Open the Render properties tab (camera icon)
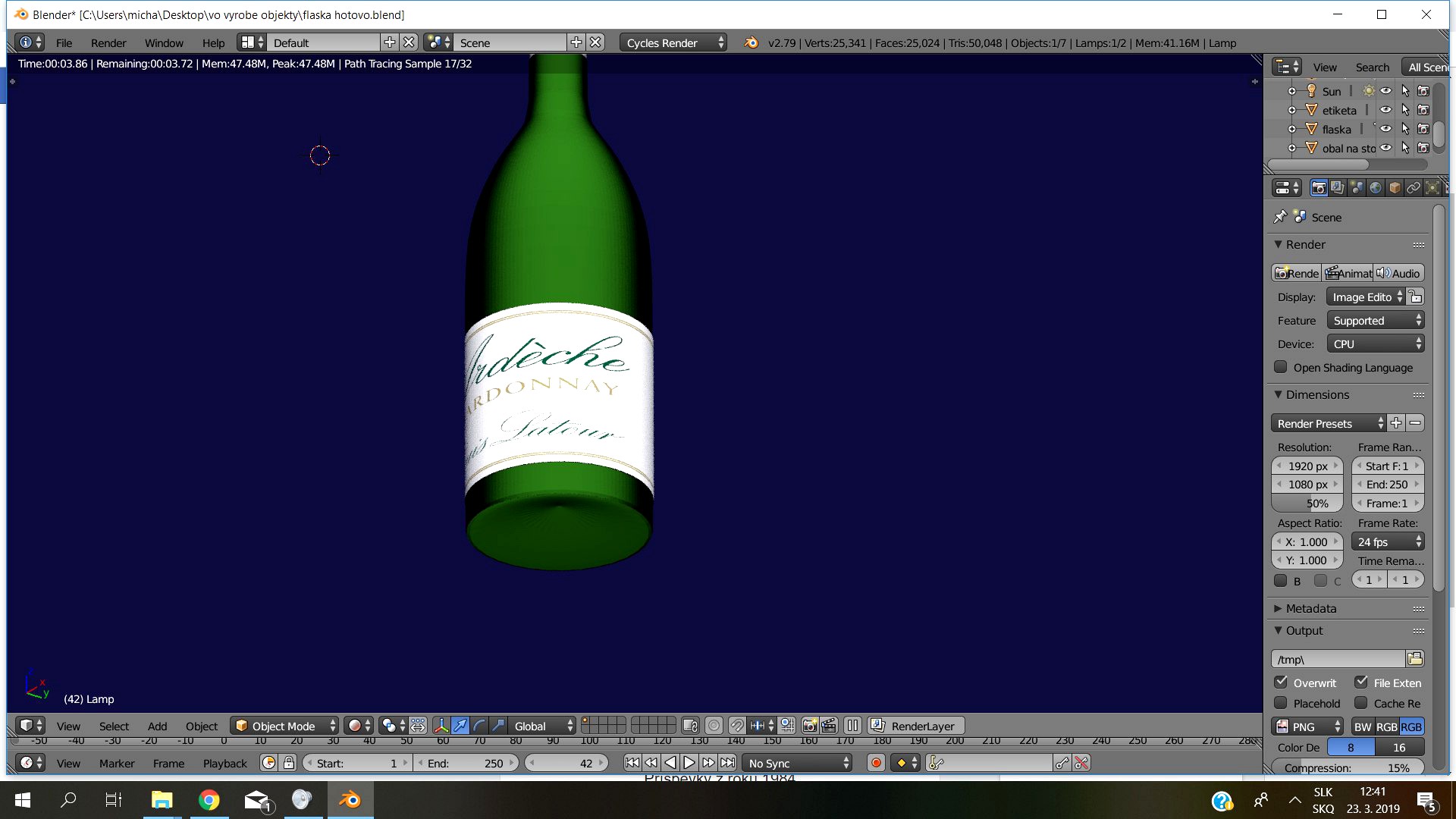The width and height of the screenshot is (1456, 819). [x=1319, y=188]
